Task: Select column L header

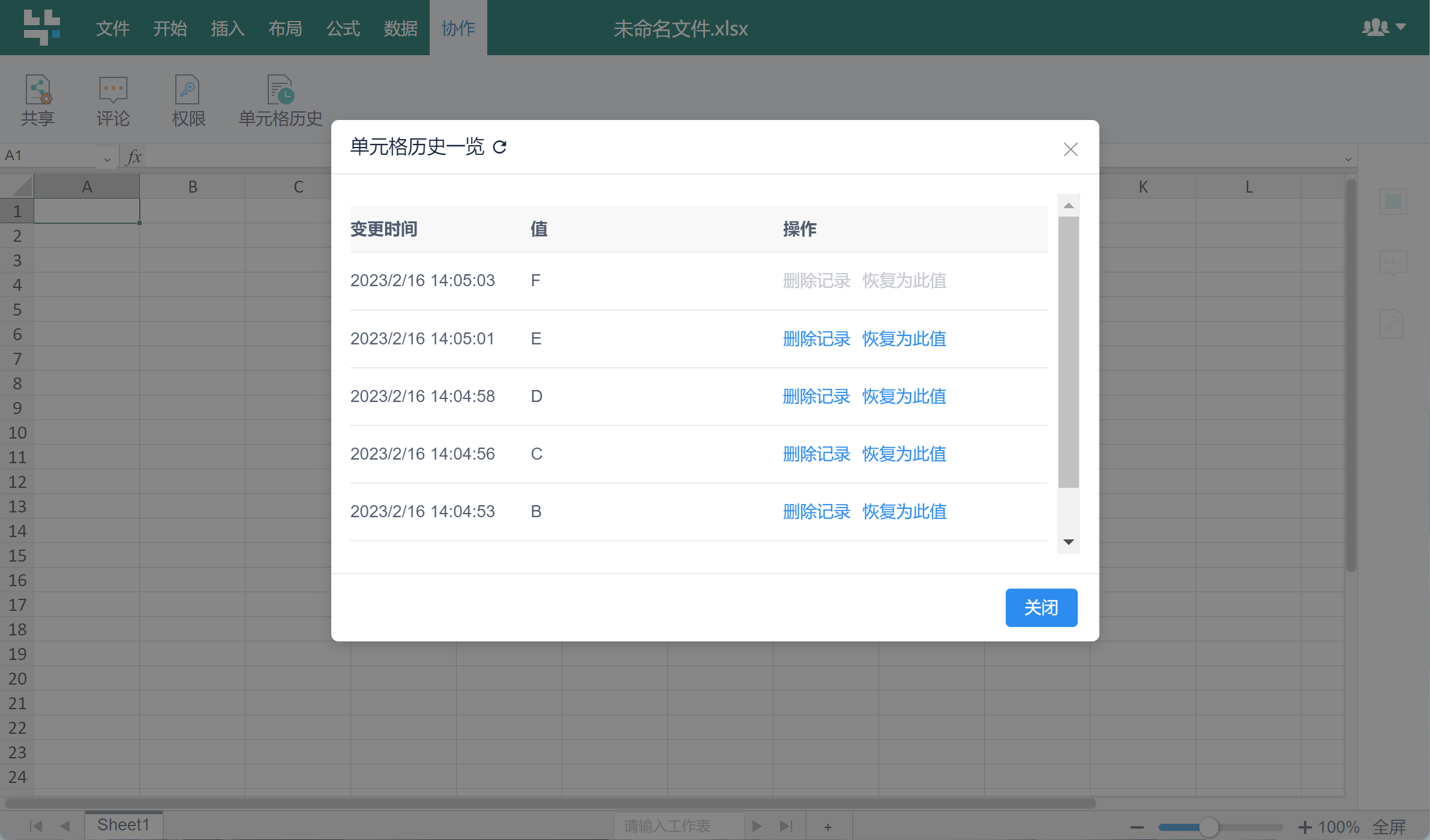Action: coord(1249,187)
